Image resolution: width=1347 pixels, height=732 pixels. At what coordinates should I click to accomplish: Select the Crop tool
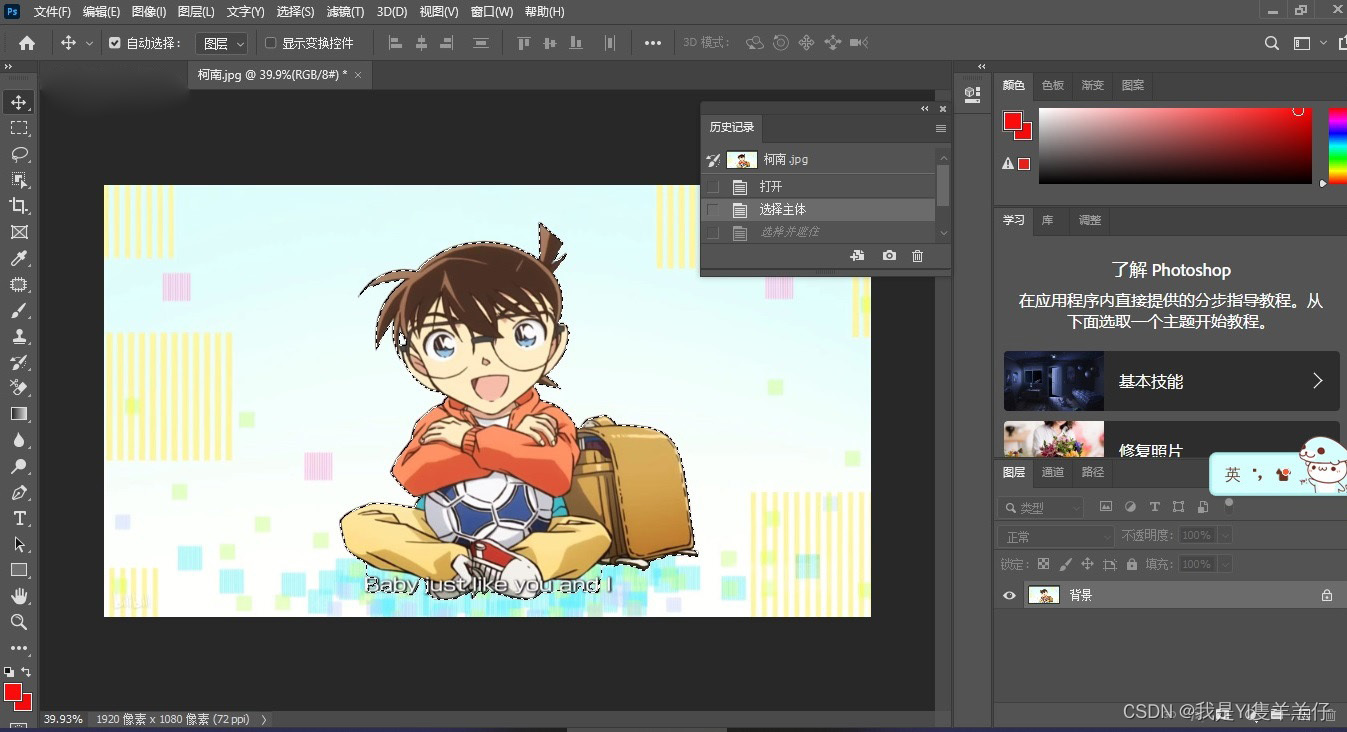click(x=19, y=206)
